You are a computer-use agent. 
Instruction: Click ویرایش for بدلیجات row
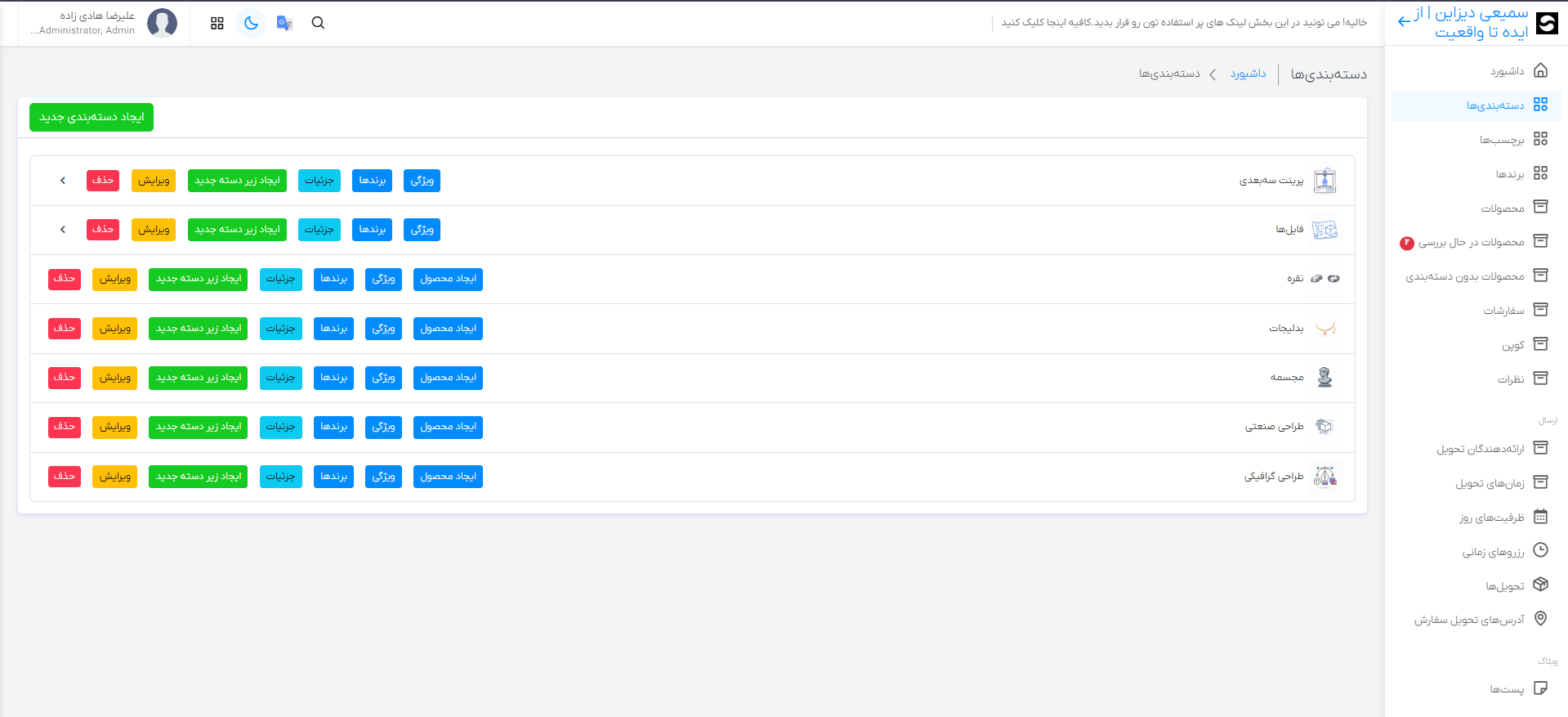tap(115, 329)
